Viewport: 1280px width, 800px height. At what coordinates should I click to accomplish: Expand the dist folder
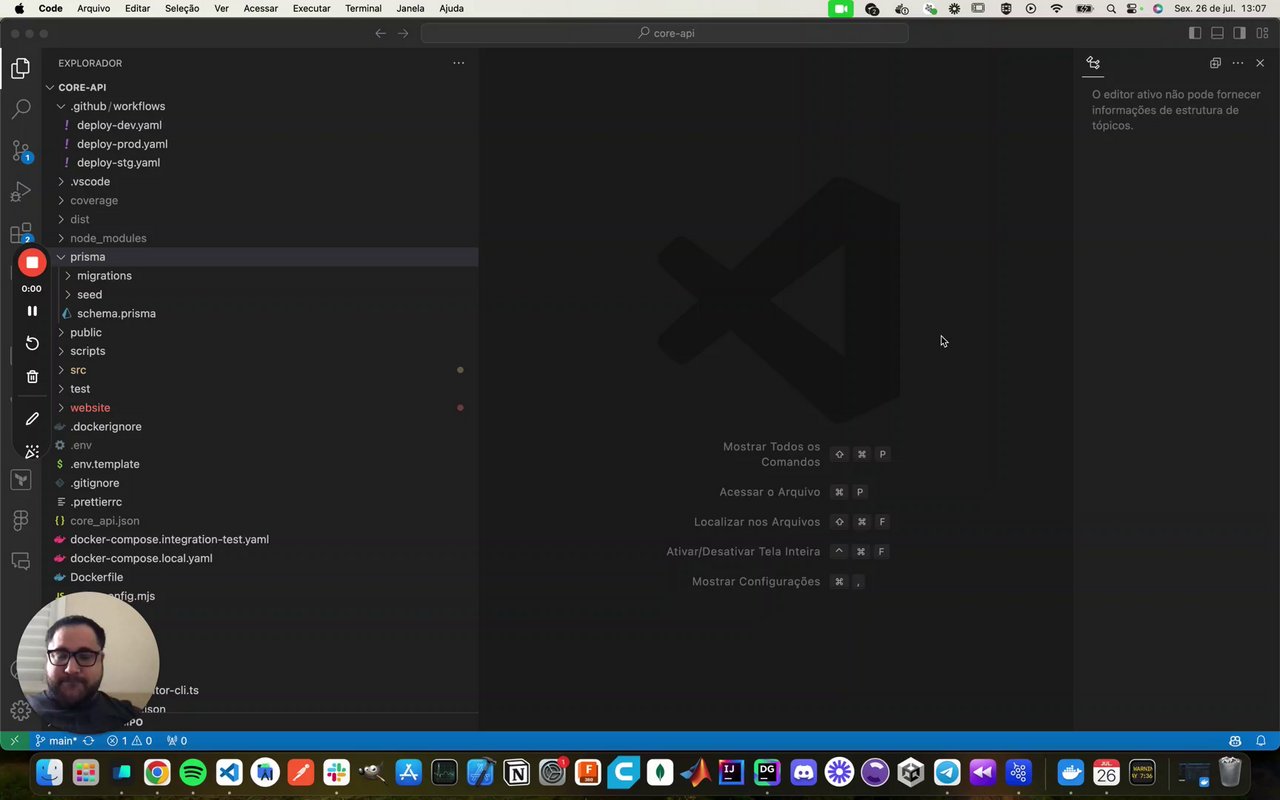(x=260, y=219)
